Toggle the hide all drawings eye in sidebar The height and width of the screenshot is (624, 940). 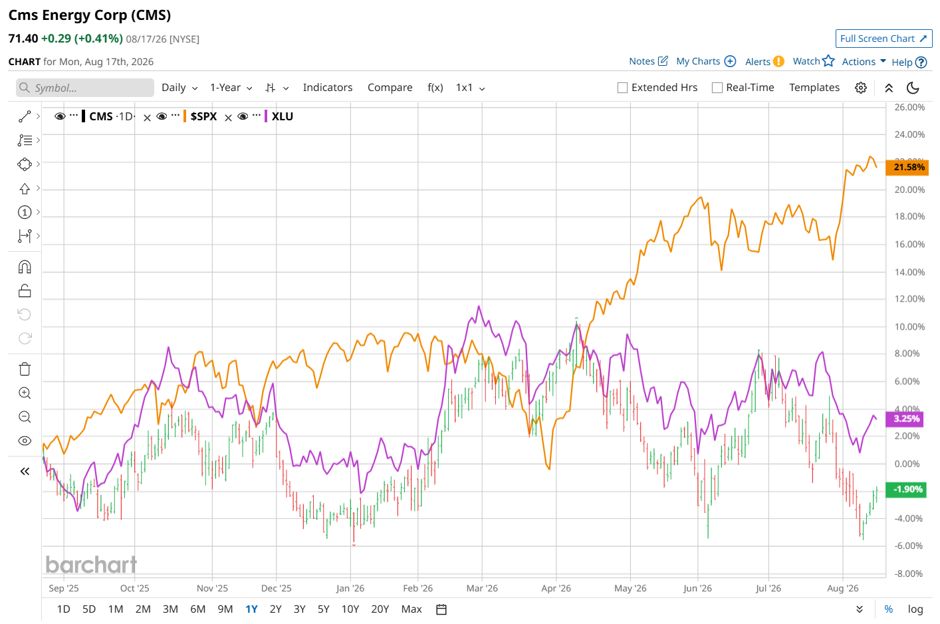pos(25,441)
